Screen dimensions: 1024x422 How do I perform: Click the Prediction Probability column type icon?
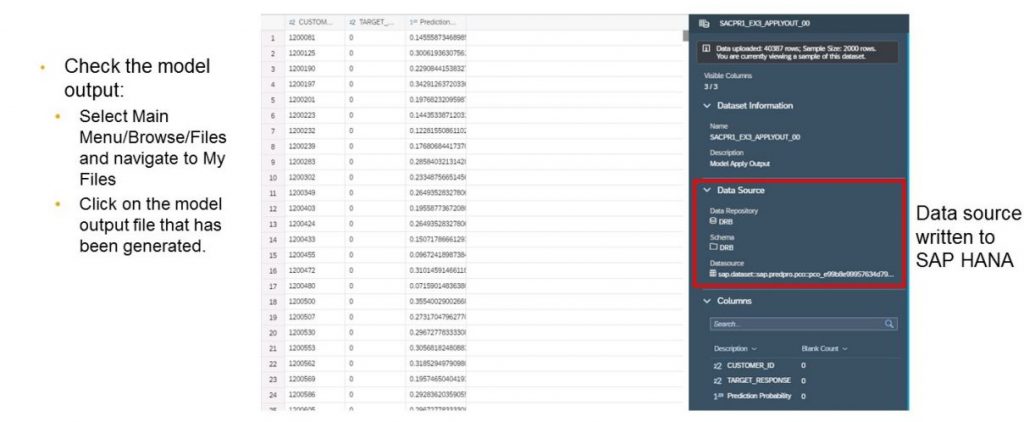pos(717,396)
